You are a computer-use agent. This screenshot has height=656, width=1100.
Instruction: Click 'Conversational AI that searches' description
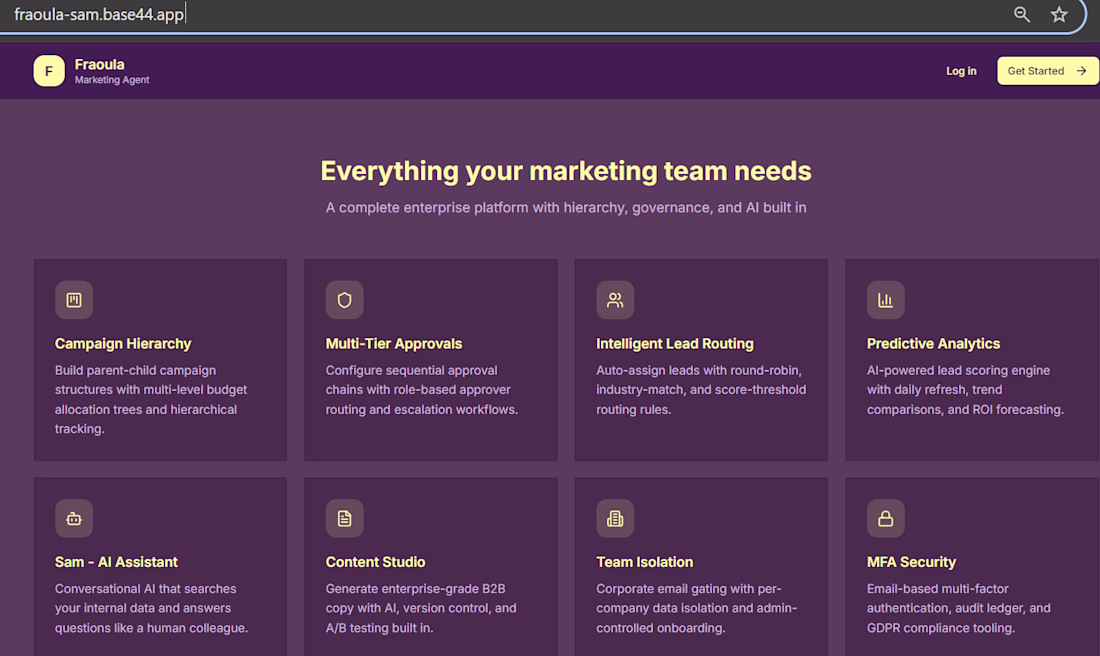coord(152,608)
